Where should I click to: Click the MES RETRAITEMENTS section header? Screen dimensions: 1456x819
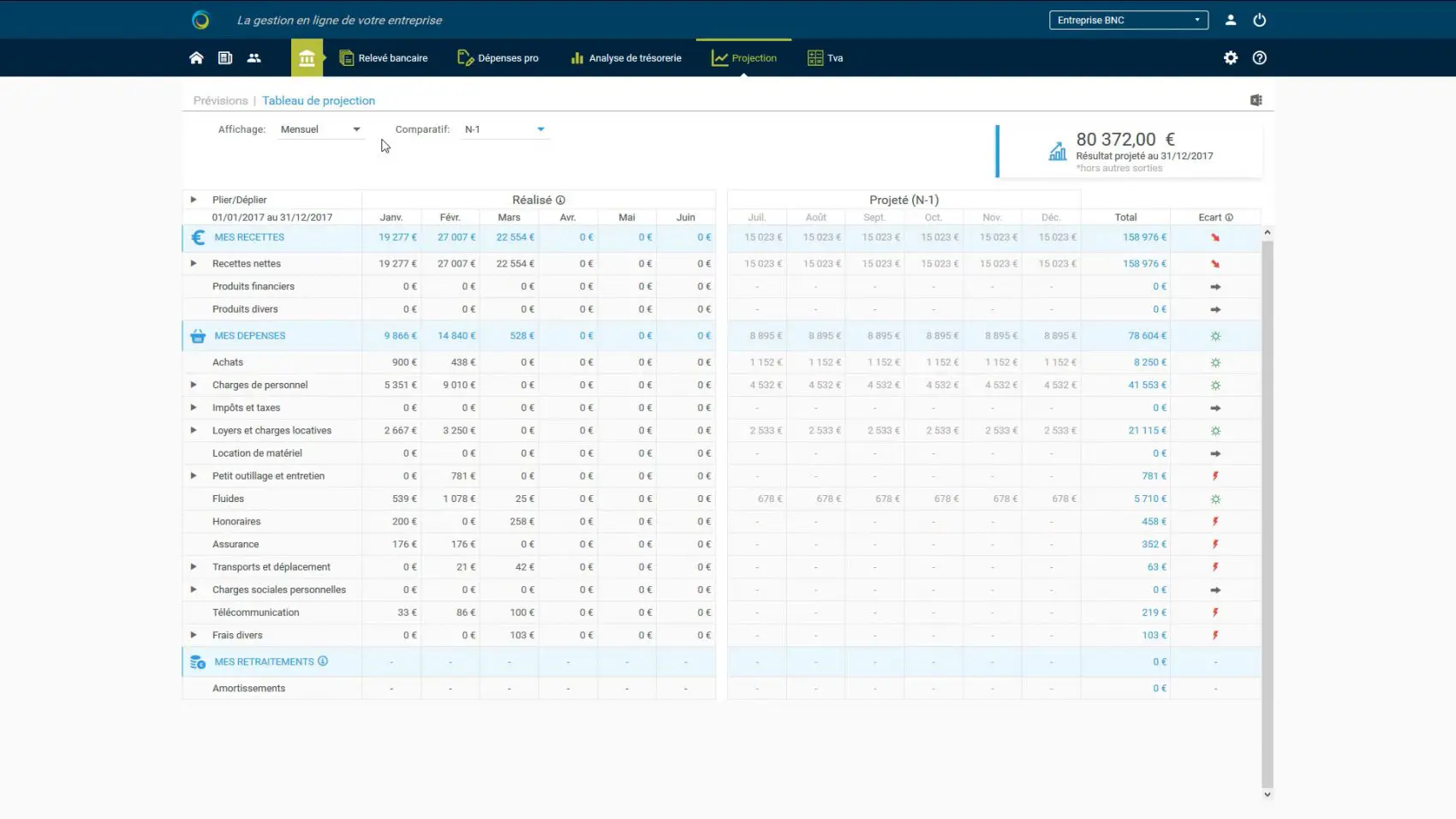point(264,661)
